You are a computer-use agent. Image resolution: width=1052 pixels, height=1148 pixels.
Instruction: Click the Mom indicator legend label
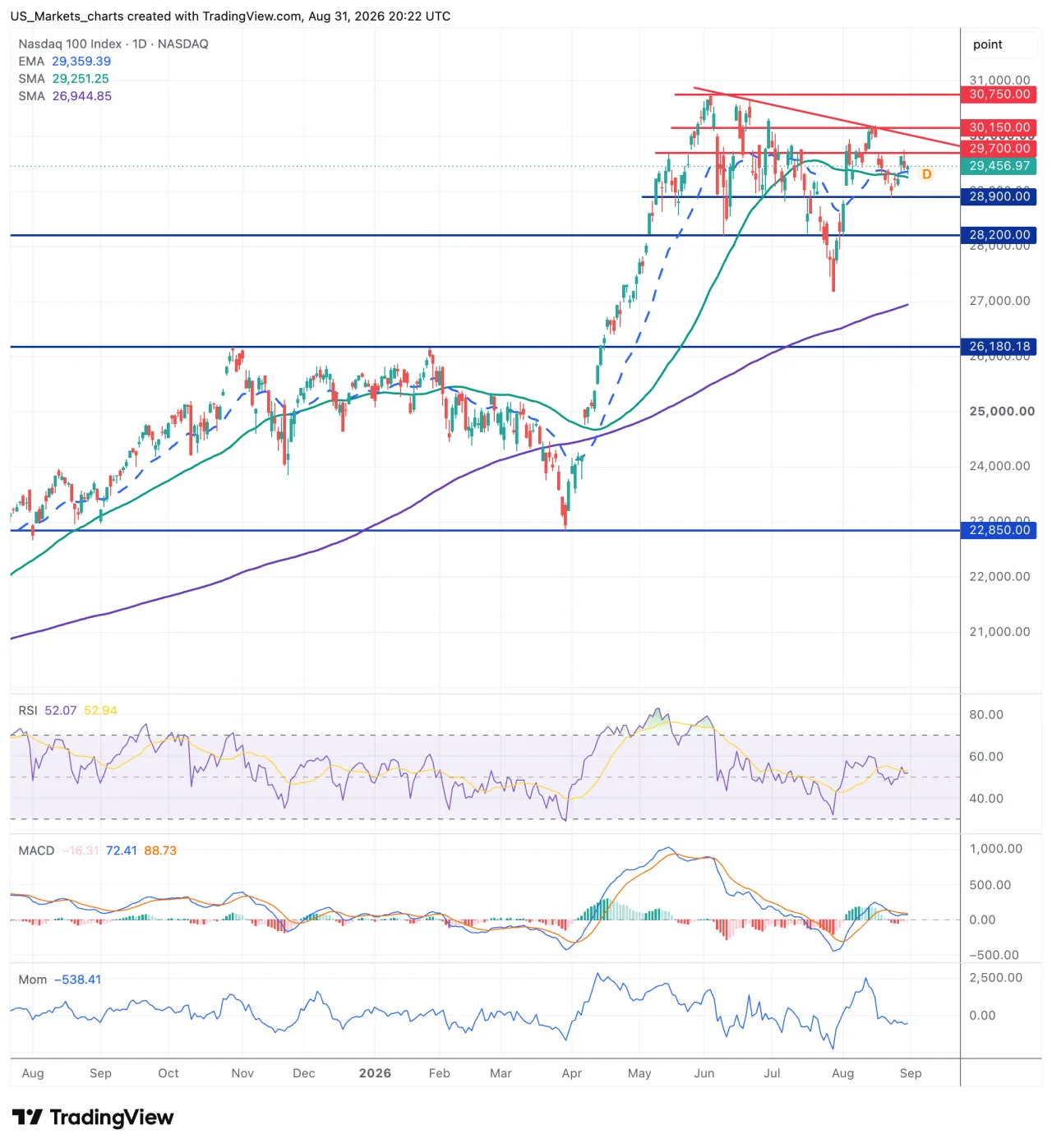(33, 980)
